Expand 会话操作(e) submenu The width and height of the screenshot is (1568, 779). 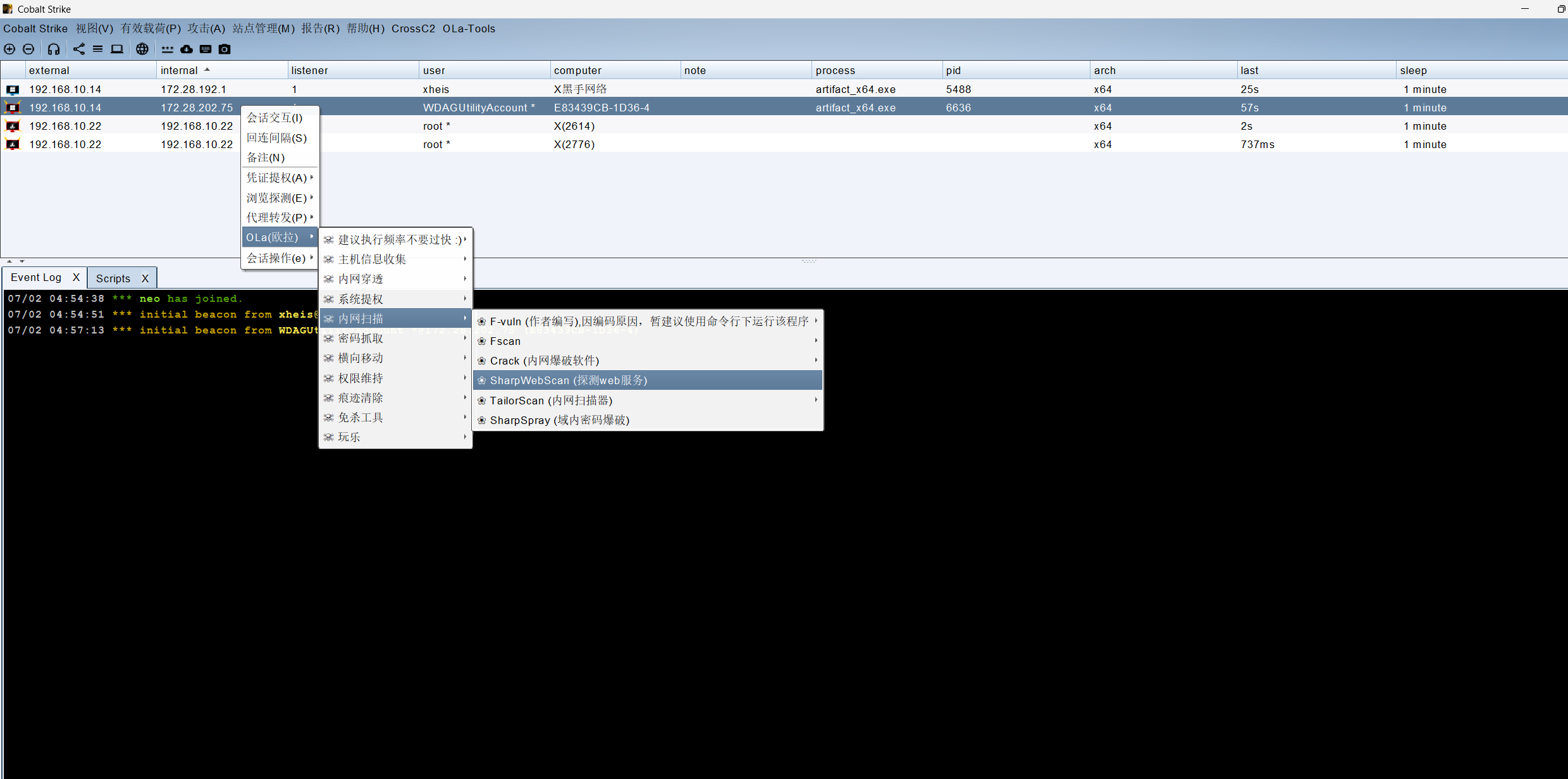pos(280,258)
